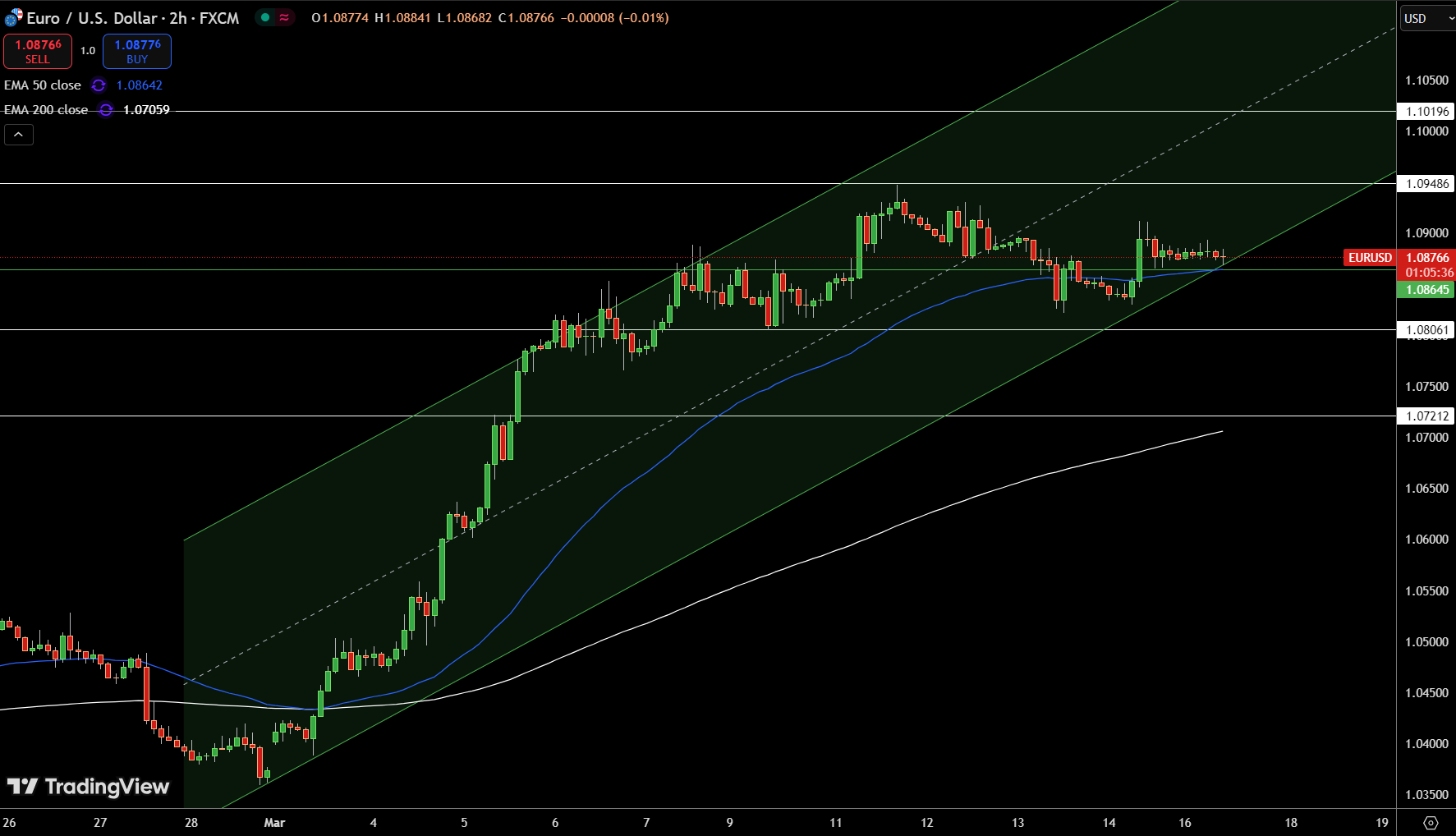Click the 28 date label on time axis
Screen dimensions: 1456x836
(x=191, y=823)
